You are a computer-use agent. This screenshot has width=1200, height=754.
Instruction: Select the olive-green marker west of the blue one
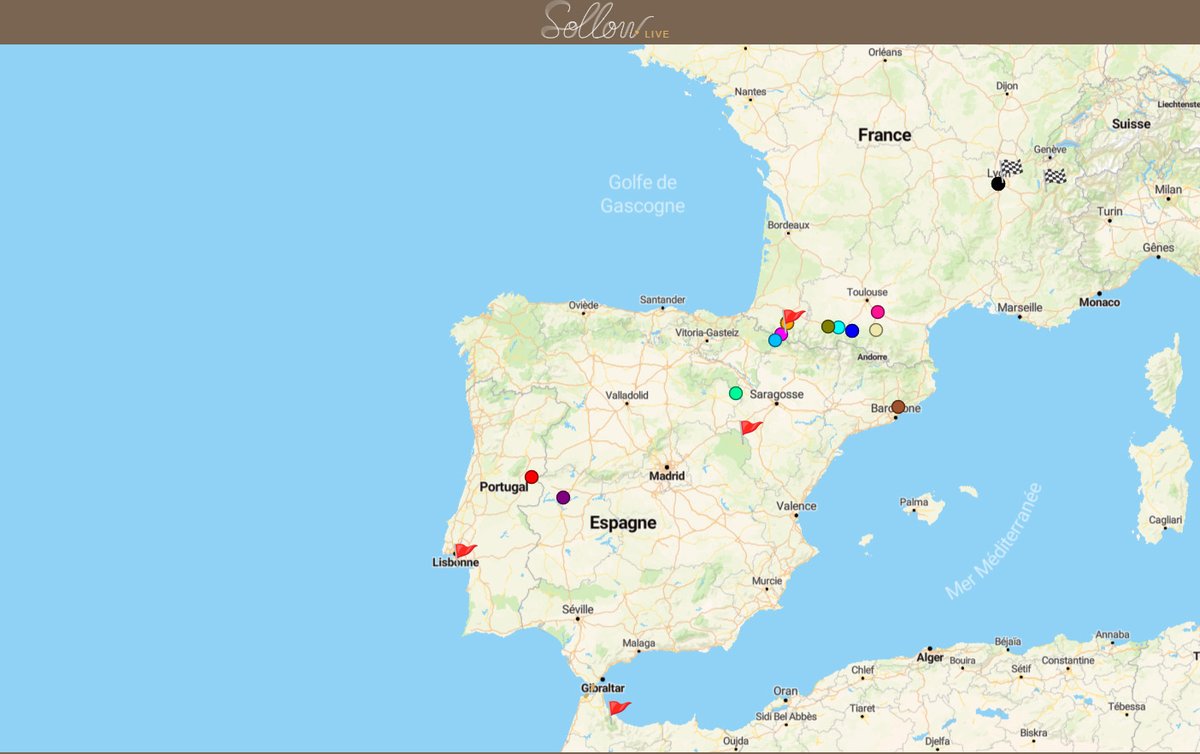click(828, 326)
